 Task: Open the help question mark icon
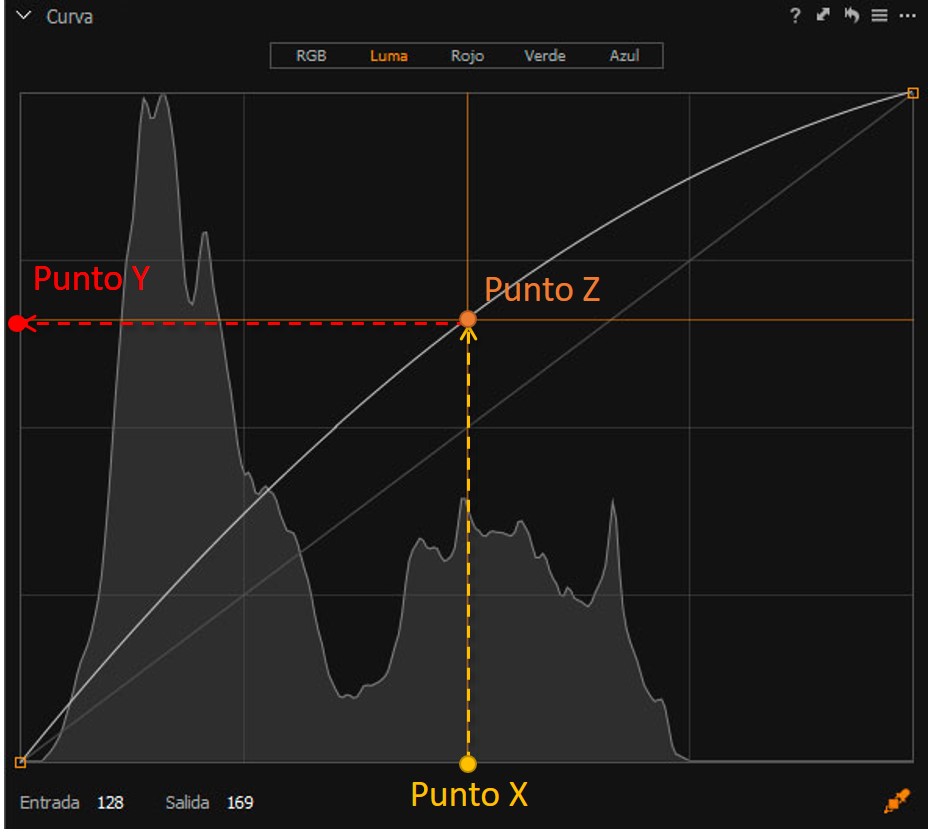point(795,16)
